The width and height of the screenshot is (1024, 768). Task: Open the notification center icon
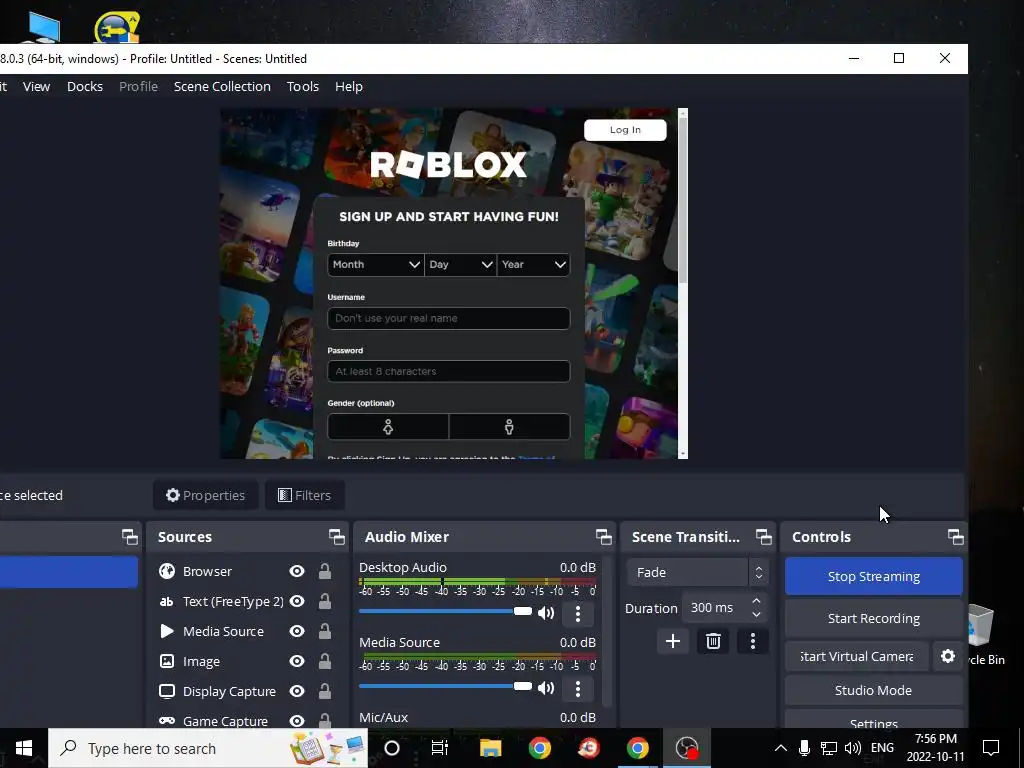click(x=991, y=748)
